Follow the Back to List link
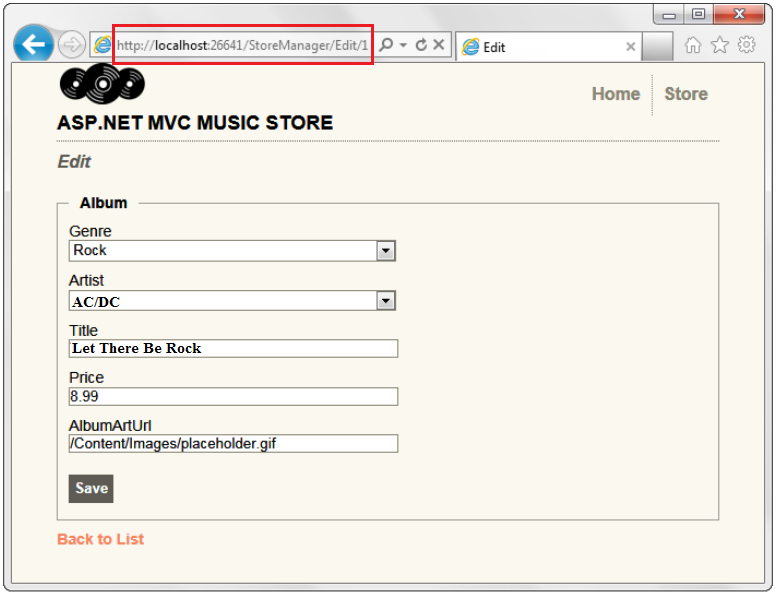 101,539
